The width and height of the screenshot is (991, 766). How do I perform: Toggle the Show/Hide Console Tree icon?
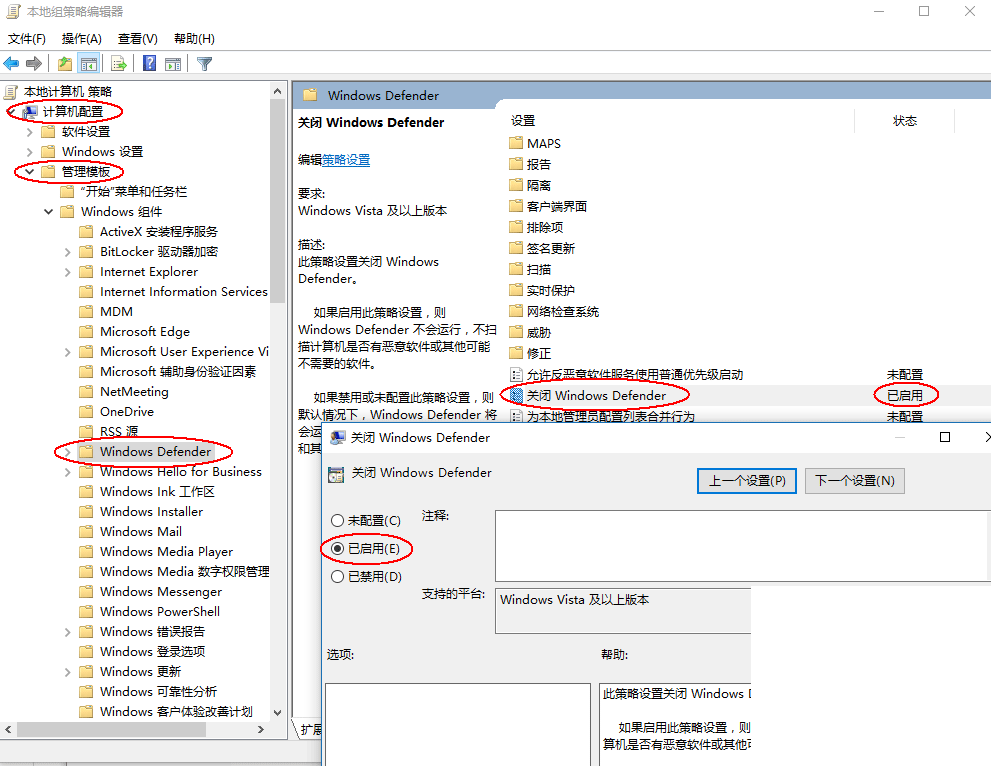point(90,63)
